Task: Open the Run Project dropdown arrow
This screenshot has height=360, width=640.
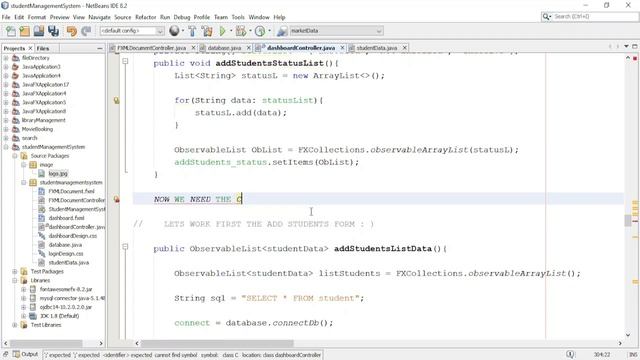Action: pos(231,31)
